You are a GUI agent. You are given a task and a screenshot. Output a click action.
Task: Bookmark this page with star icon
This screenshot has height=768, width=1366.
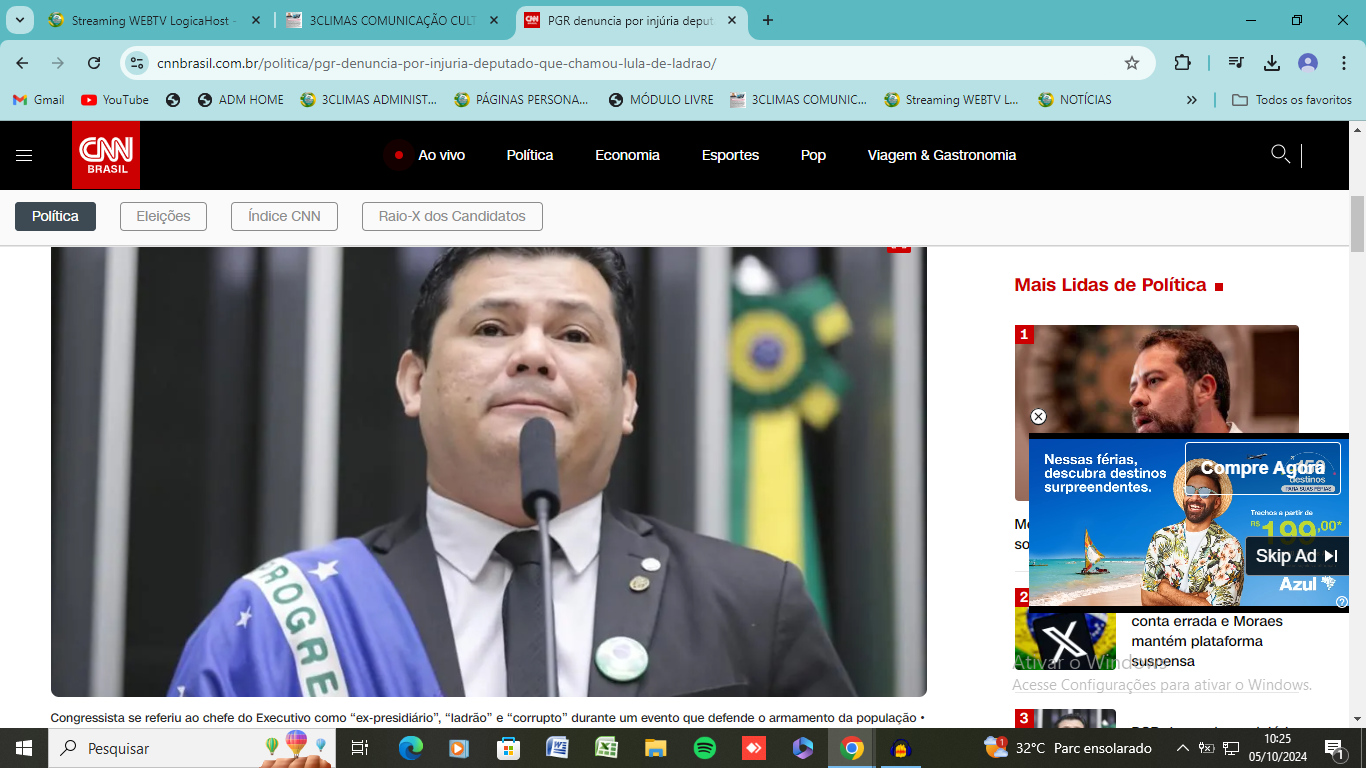click(x=1132, y=63)
